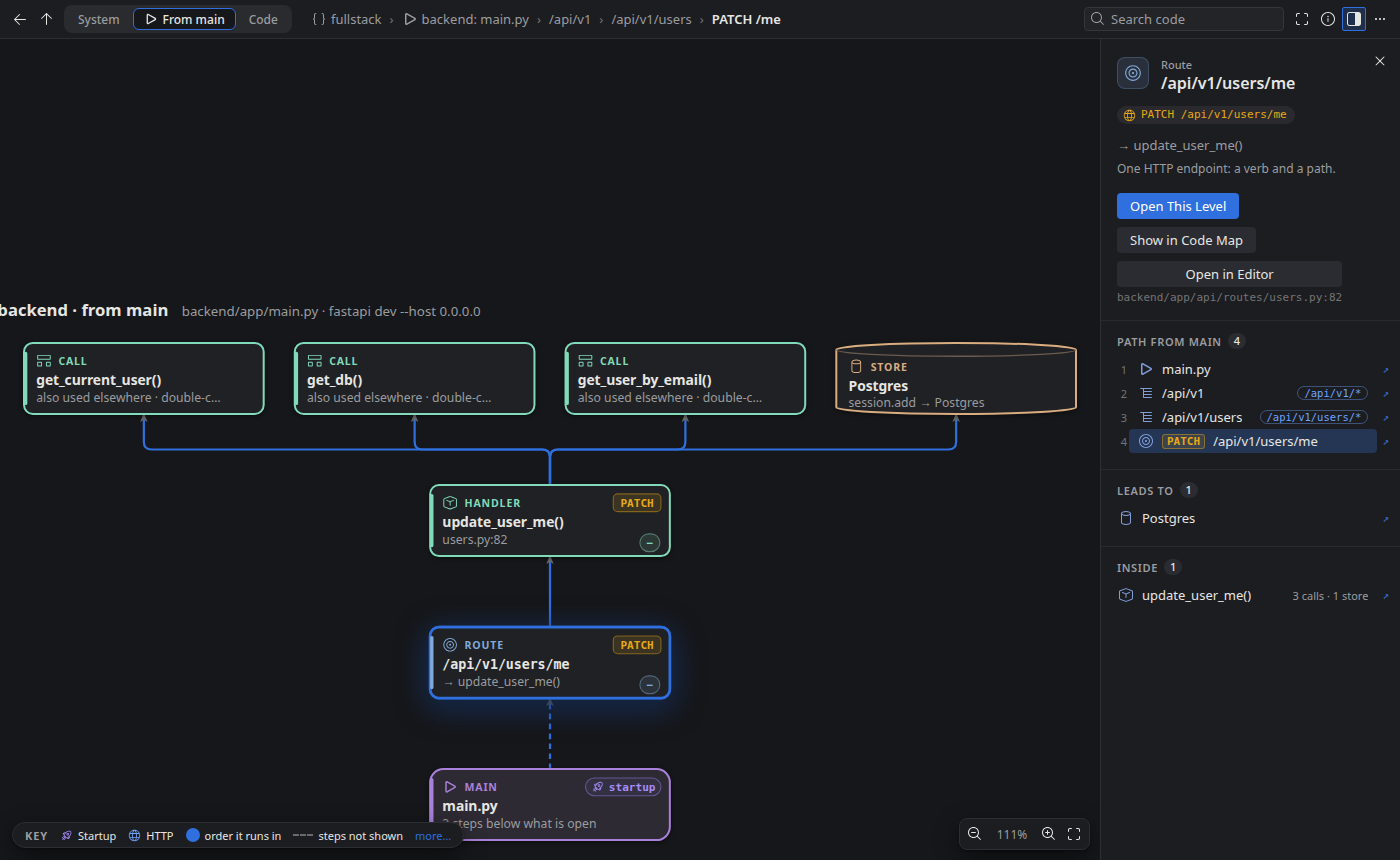The height and width of the screenshot is (860, 1400).
Task: Zoom in the graph canvas
Action: (x=1048, y=834)
